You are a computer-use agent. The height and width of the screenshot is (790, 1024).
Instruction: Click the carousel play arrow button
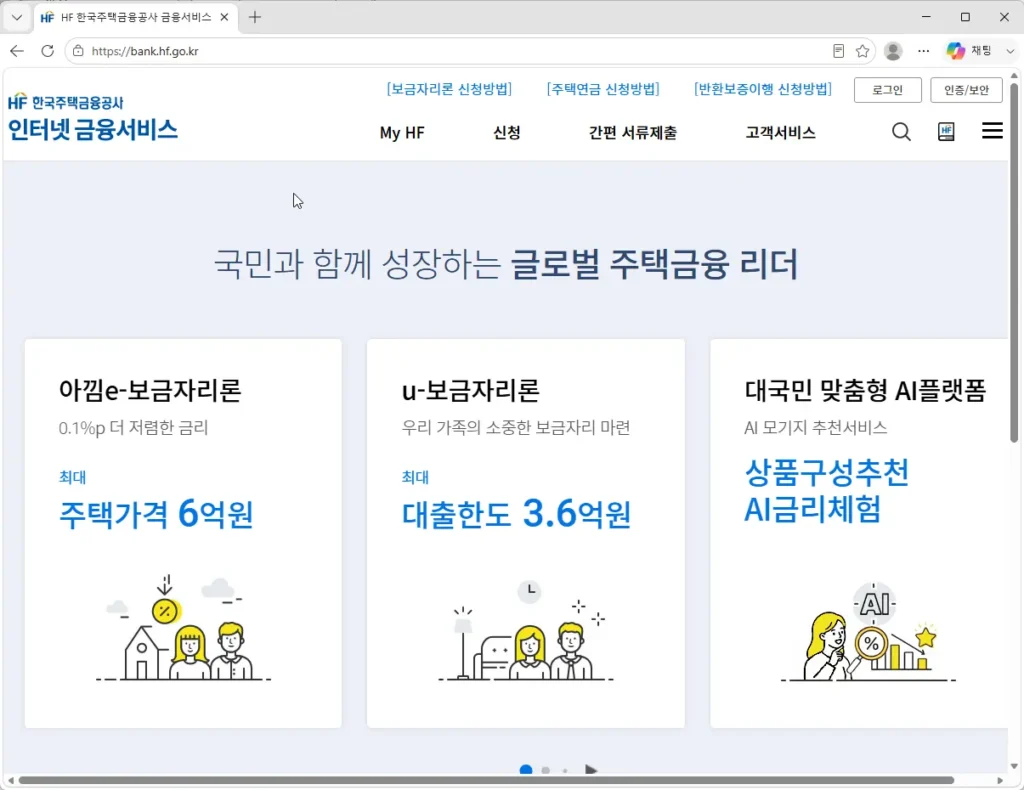pos(591,770)
